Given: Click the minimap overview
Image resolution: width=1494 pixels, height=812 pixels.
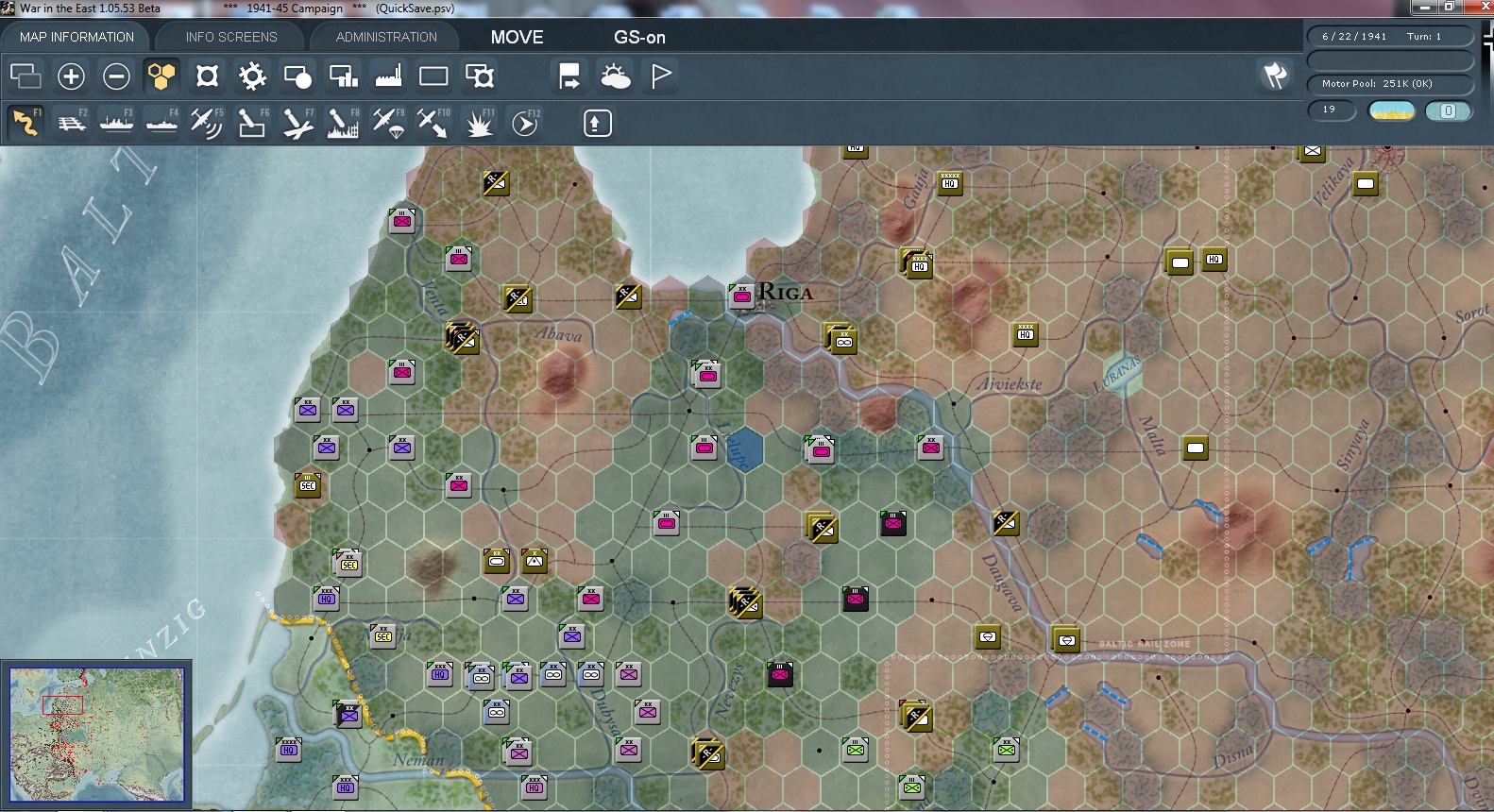Looking at the screenshot, I should coord(96,735).
